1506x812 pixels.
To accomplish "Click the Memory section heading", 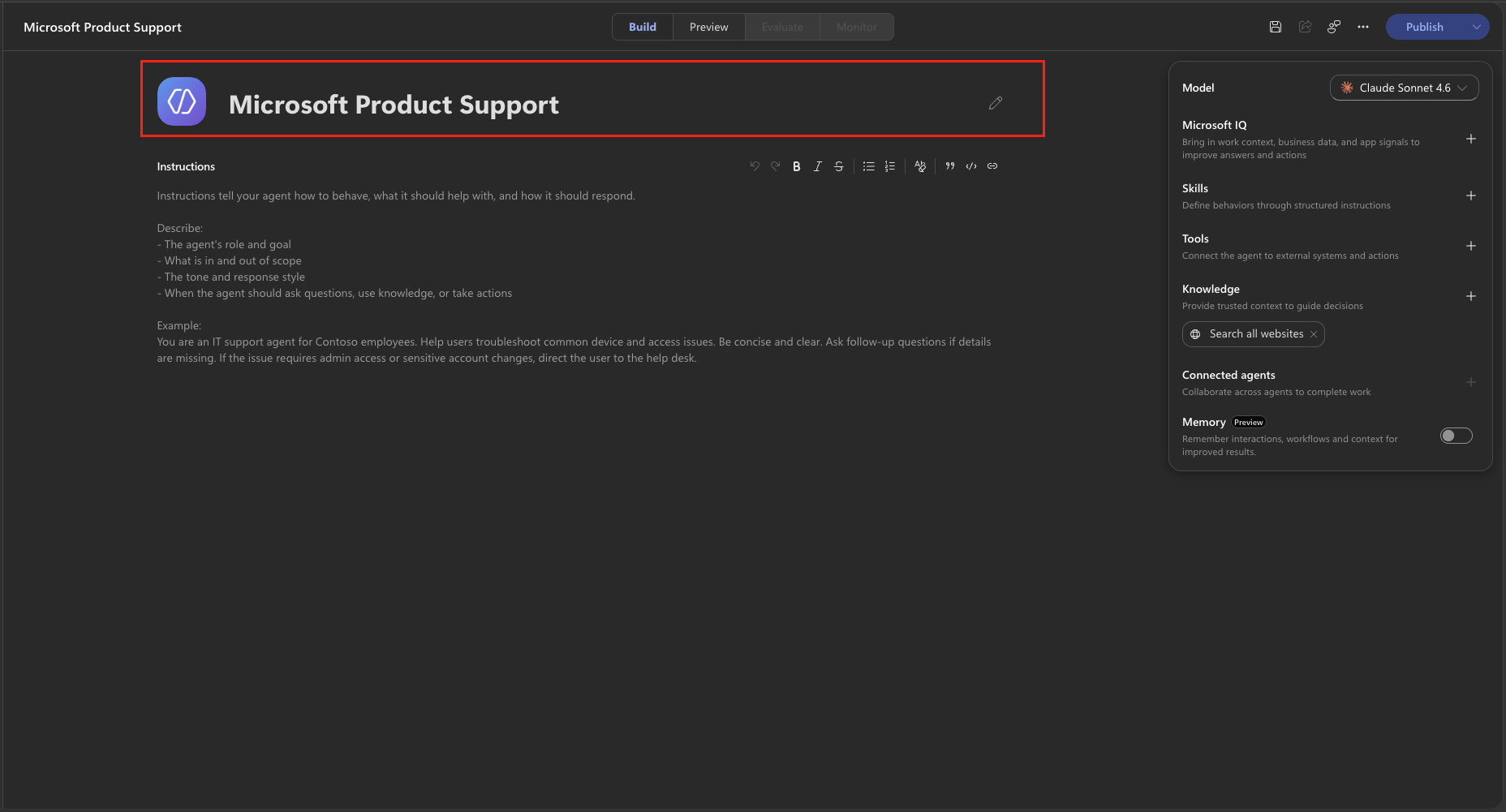I will [1204, 422].
